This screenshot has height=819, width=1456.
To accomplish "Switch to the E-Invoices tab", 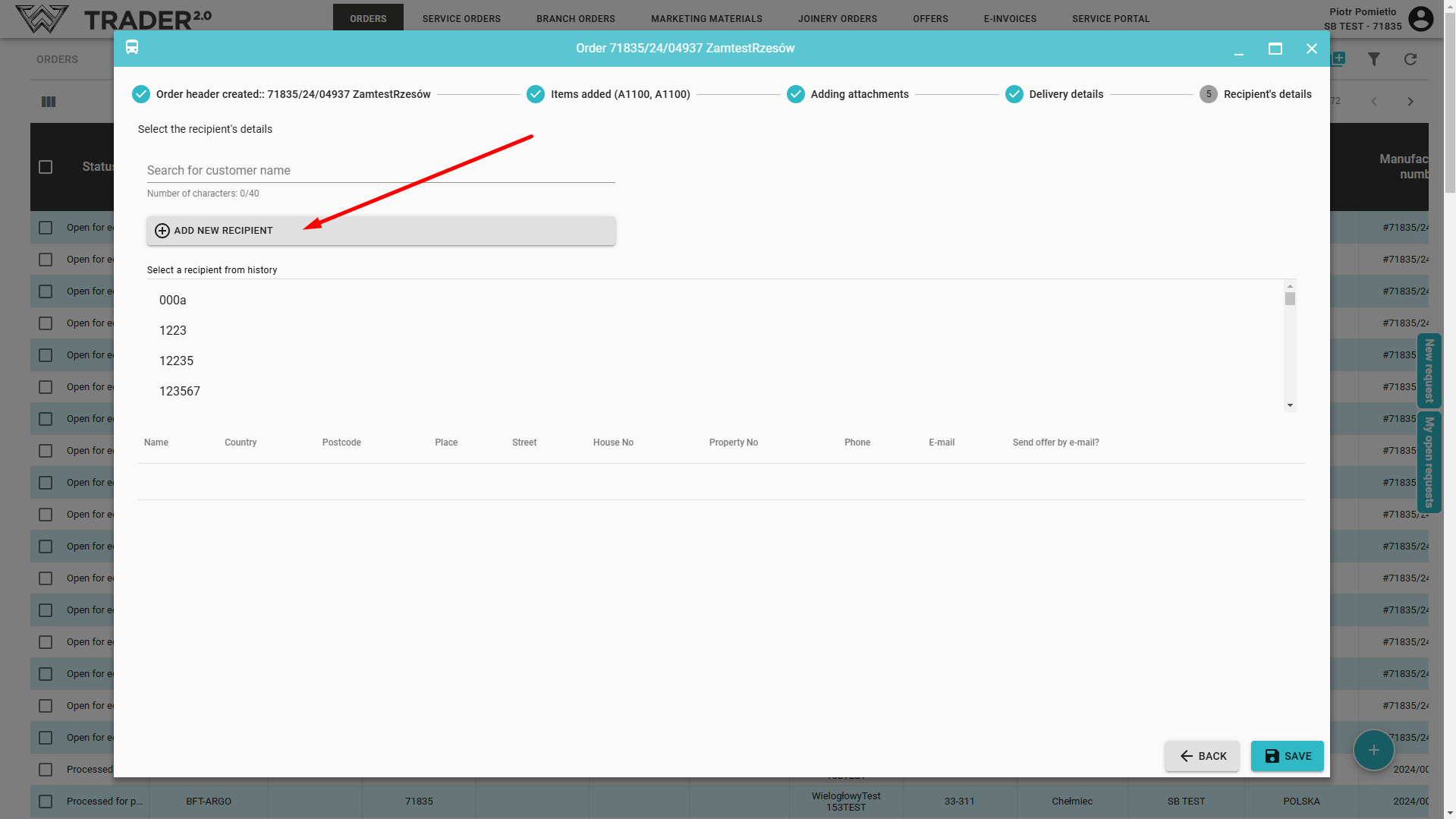I will click(x=1010, y=18).
